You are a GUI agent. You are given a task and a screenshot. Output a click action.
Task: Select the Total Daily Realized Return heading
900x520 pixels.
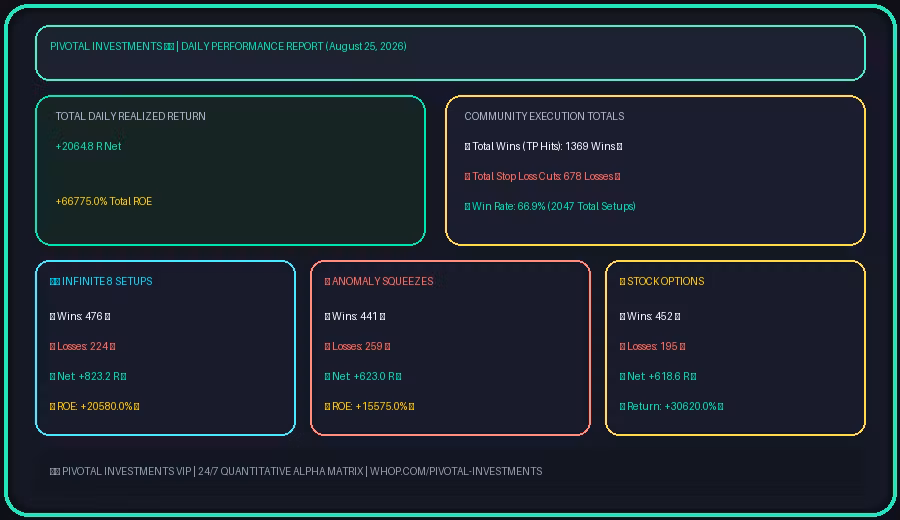coord(130,116)
